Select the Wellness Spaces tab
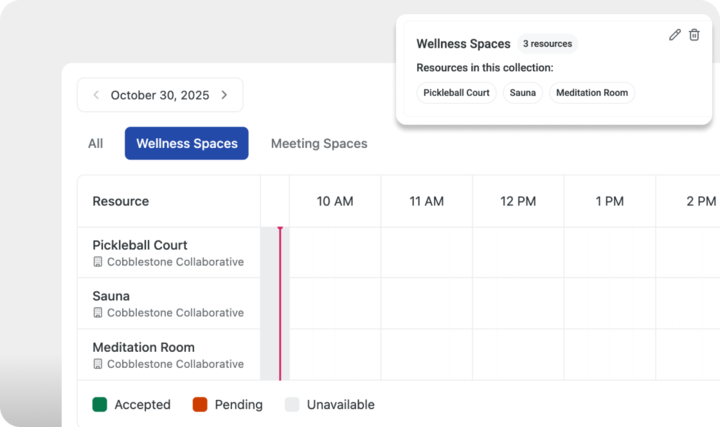The height and width of the screenshot is (427, 720). click(186, 144)
